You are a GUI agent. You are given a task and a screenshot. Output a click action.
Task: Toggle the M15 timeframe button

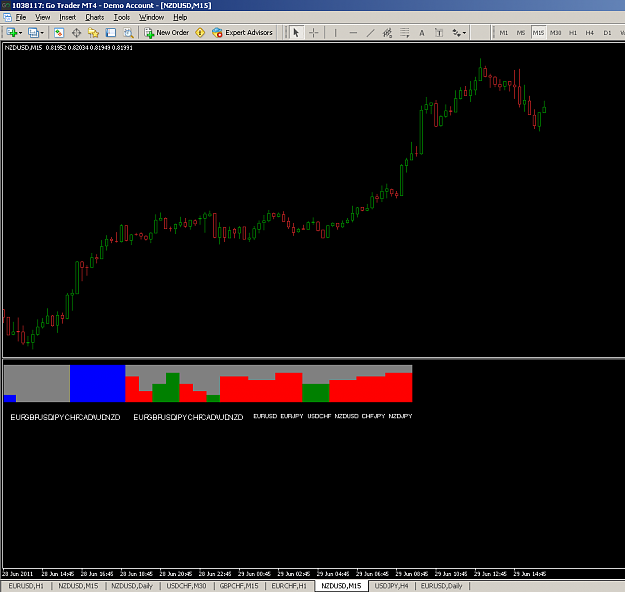click(x=538, y=33)
